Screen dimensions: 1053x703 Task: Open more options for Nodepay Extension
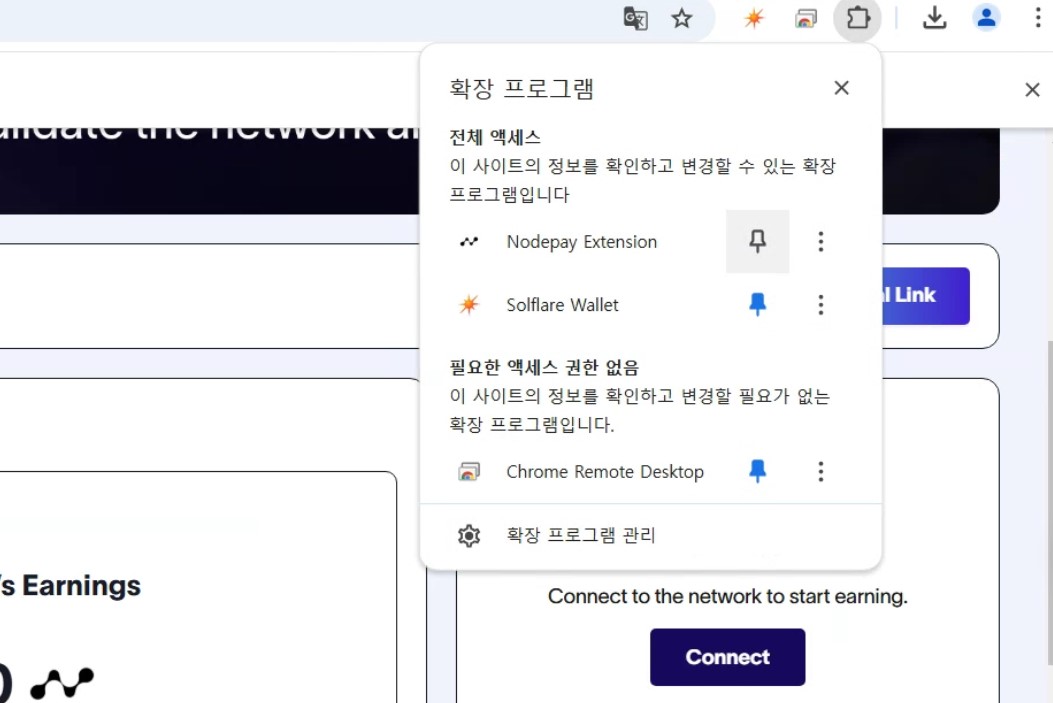[x=821, y=241]
